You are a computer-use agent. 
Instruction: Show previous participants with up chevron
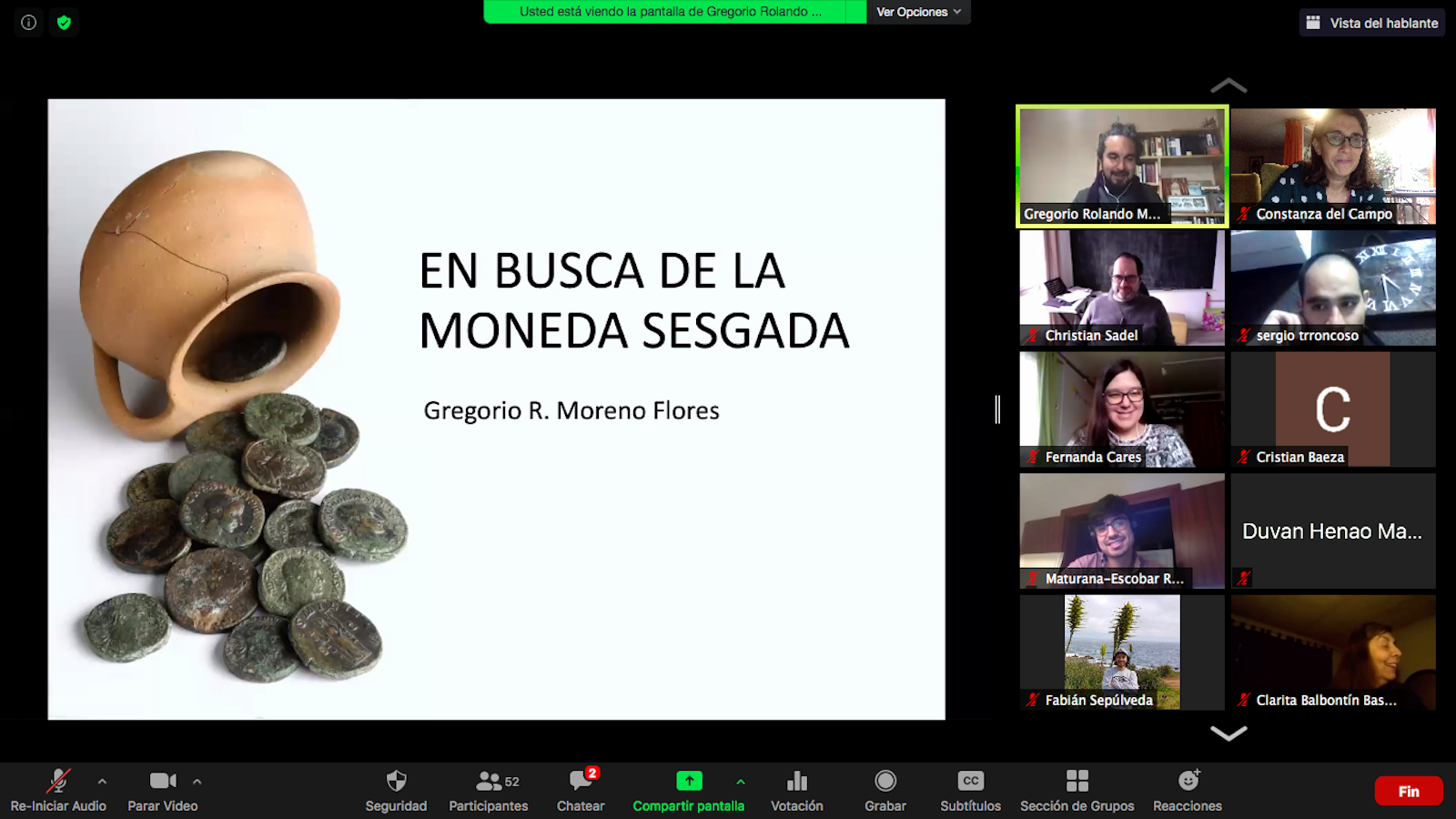coord(1228,86)
